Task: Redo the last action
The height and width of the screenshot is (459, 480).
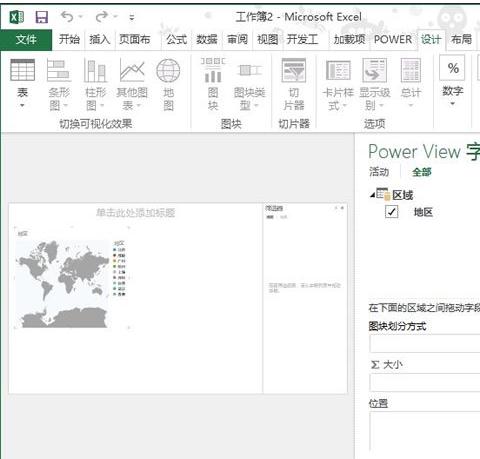Action: 102,16
